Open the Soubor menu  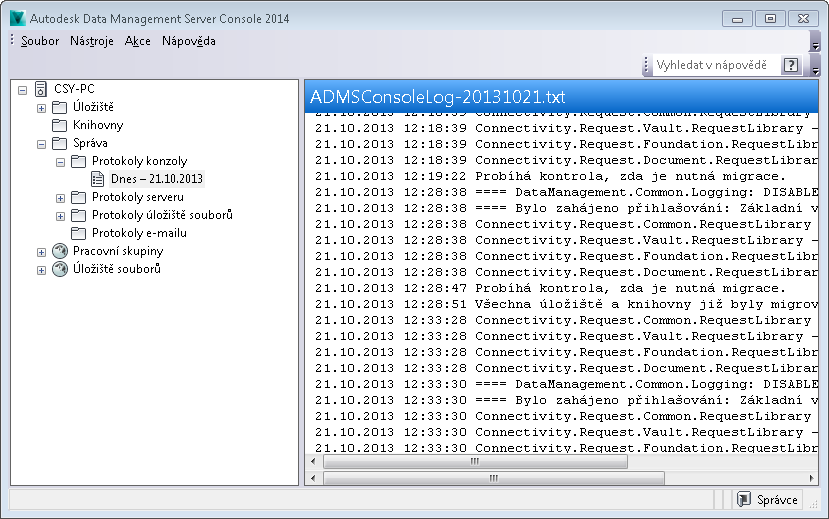[40, 41]
